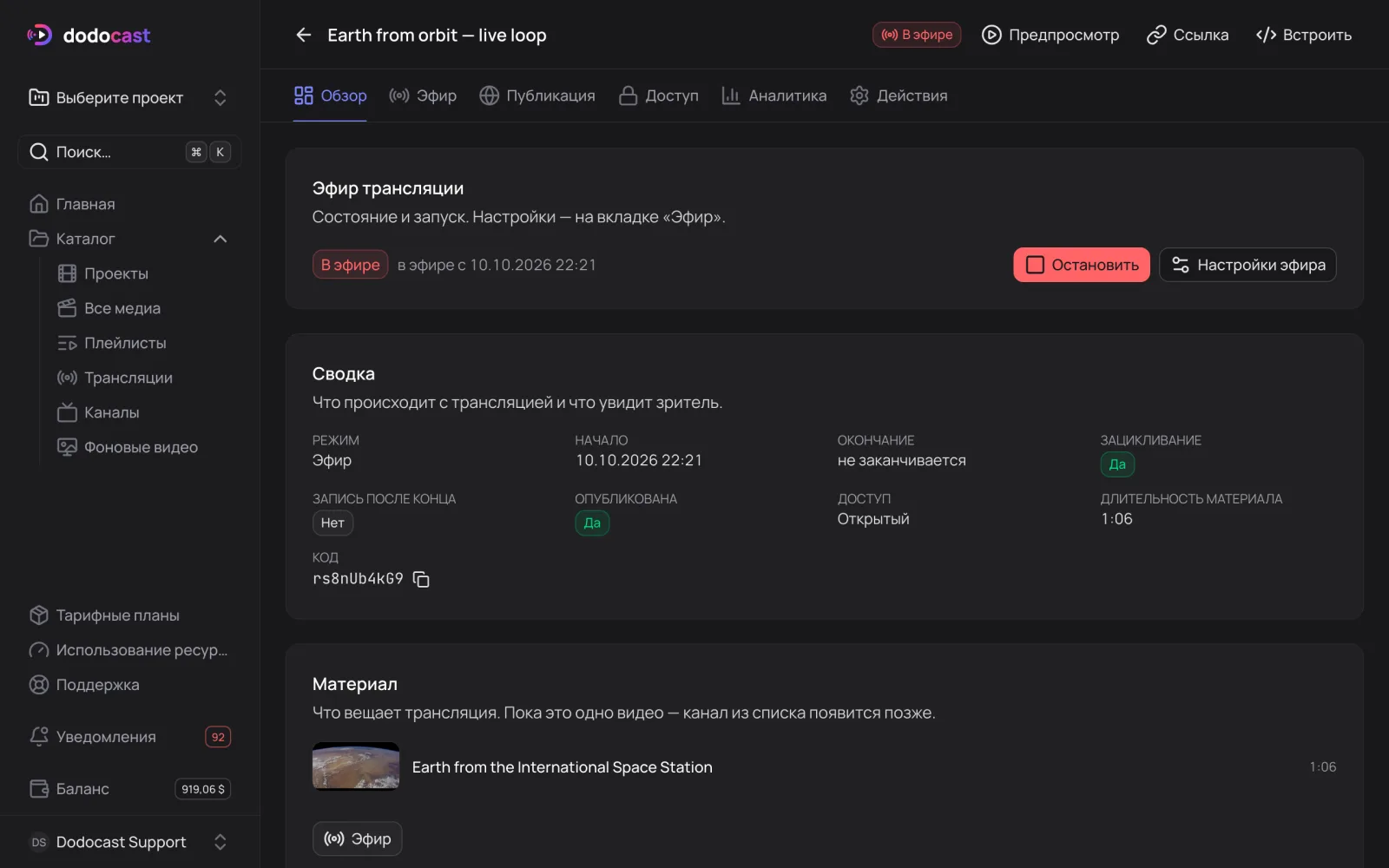
Task: Open Предпросмотр preview
Action: 1050,35
